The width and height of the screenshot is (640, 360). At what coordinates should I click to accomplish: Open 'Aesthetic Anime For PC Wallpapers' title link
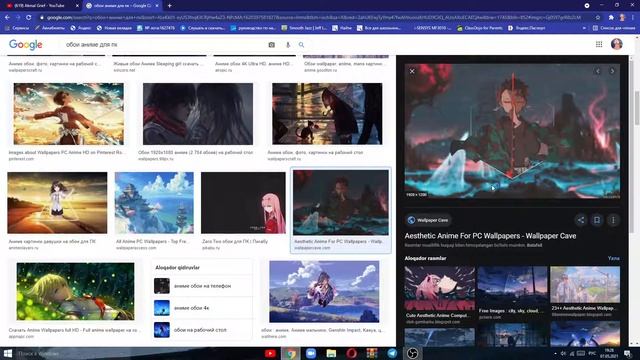tap(490, 236)
